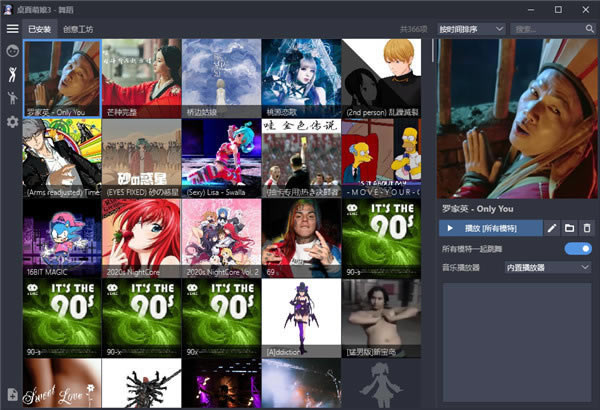
Task: Select the 2020s NightCore red-haired thumbnail
Action: (x=142, y=238)
